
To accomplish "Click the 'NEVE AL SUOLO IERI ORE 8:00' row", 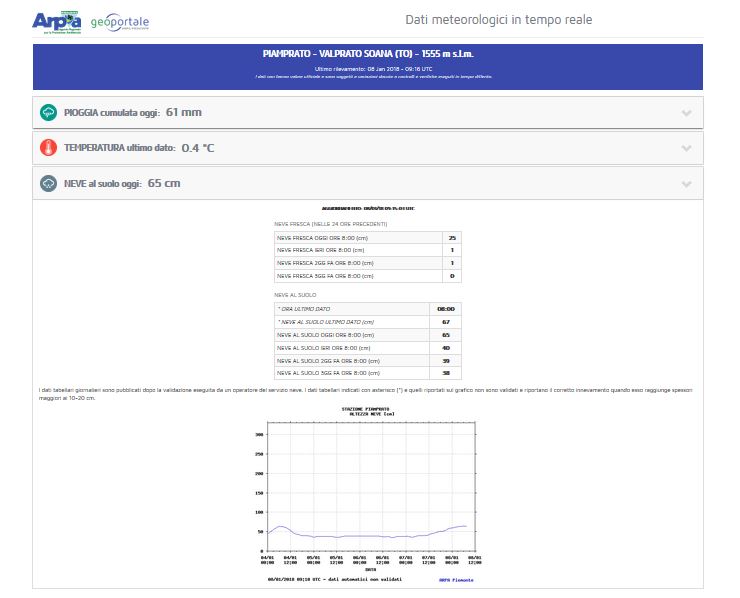I will (x=368, y=348).
